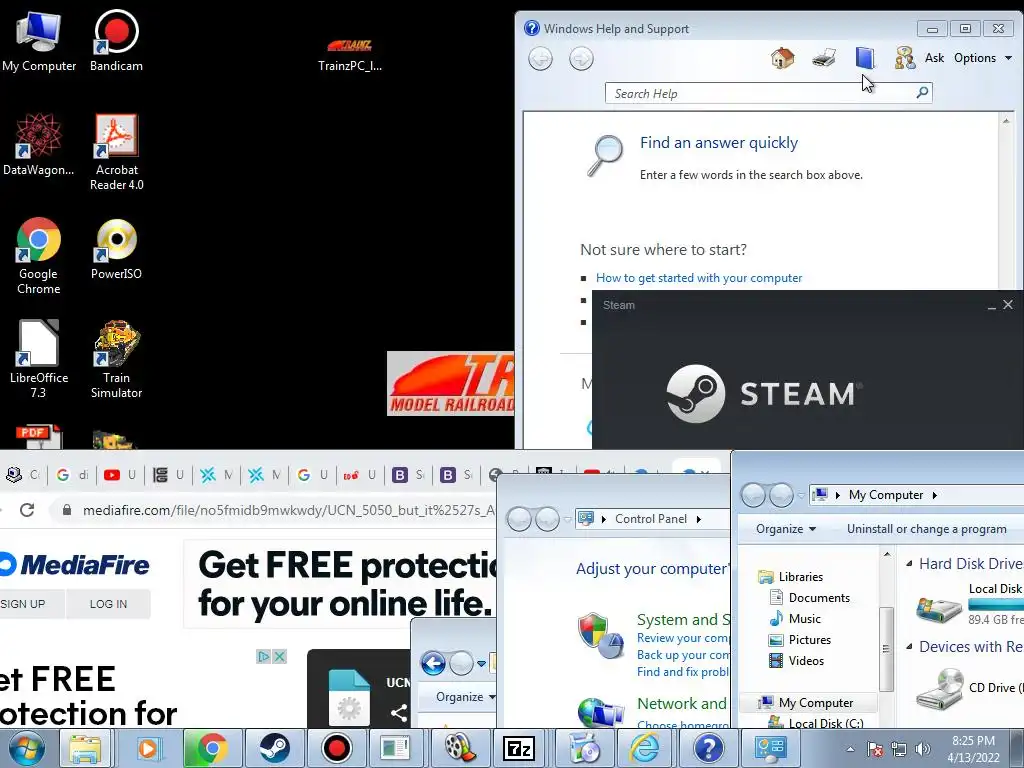Open Steam from the taskbar

pyautogui.click(x=275, y=748)
